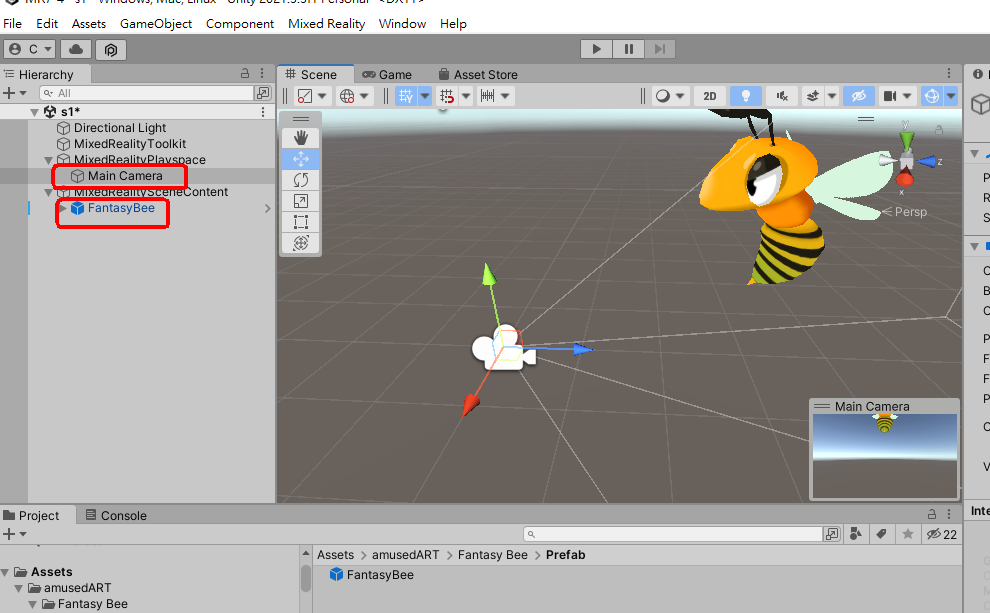The image size is (990, 613).
Task: Toggle scene effects icon
Action: point(813,96)
